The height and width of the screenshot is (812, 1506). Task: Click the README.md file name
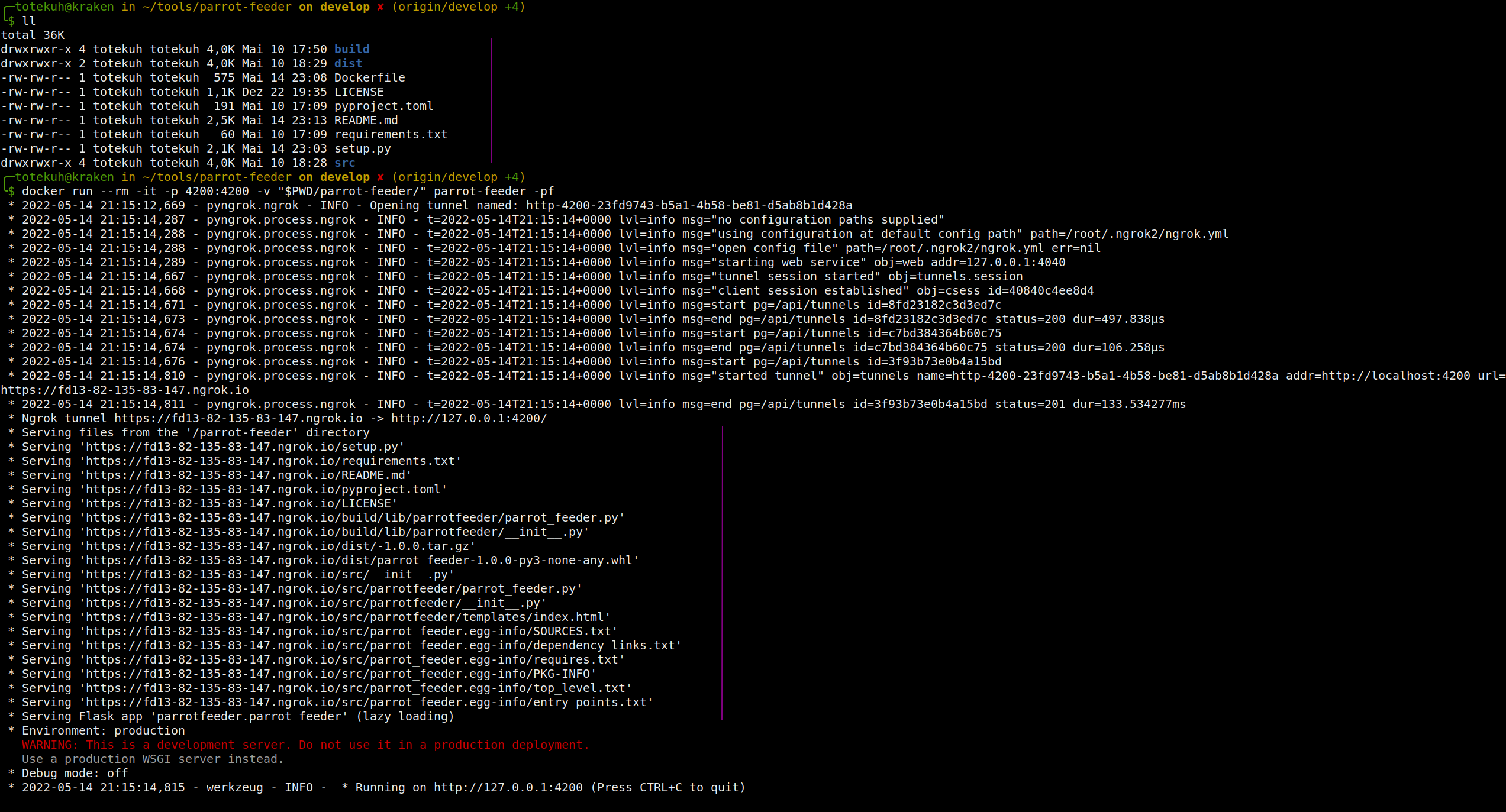click(x=366, y=121)
